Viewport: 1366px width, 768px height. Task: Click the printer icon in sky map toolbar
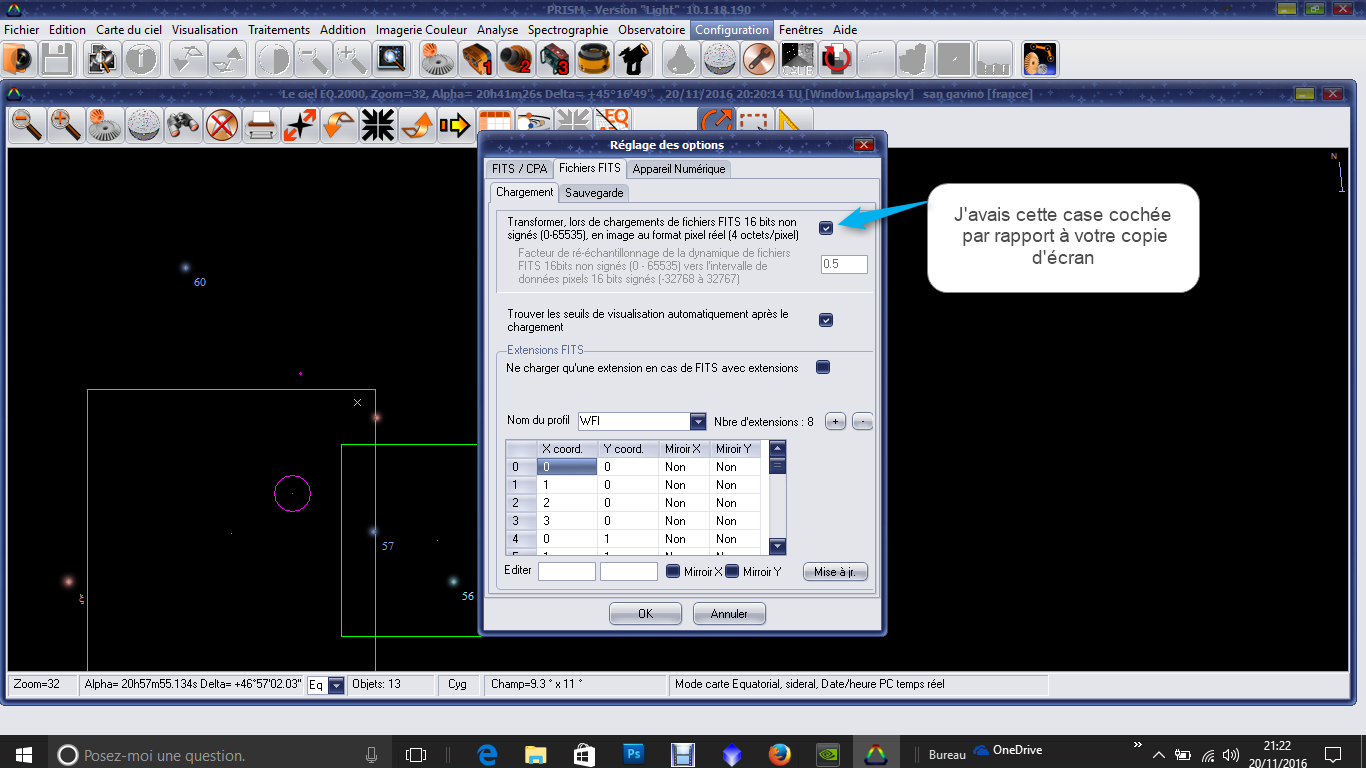(x=261, y=126)
